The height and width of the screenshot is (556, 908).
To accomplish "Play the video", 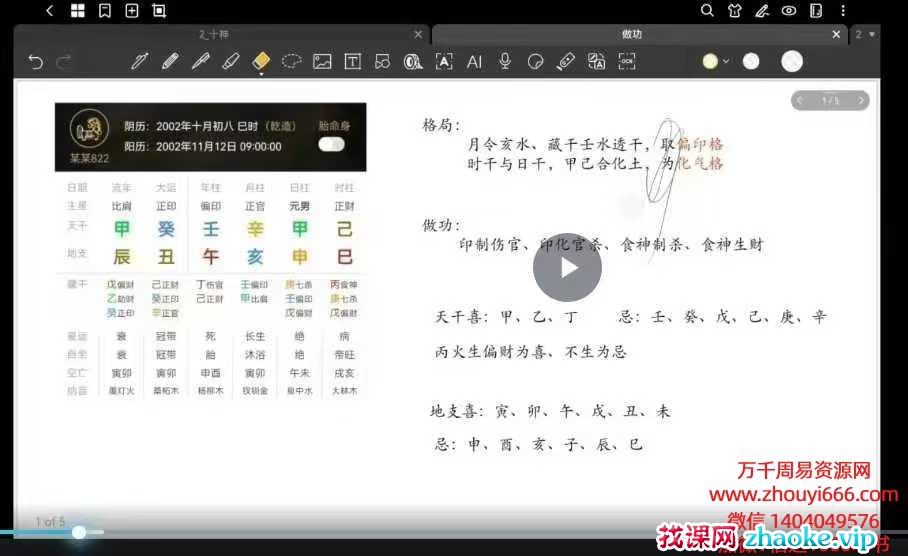I will click(x=567, y=267).
